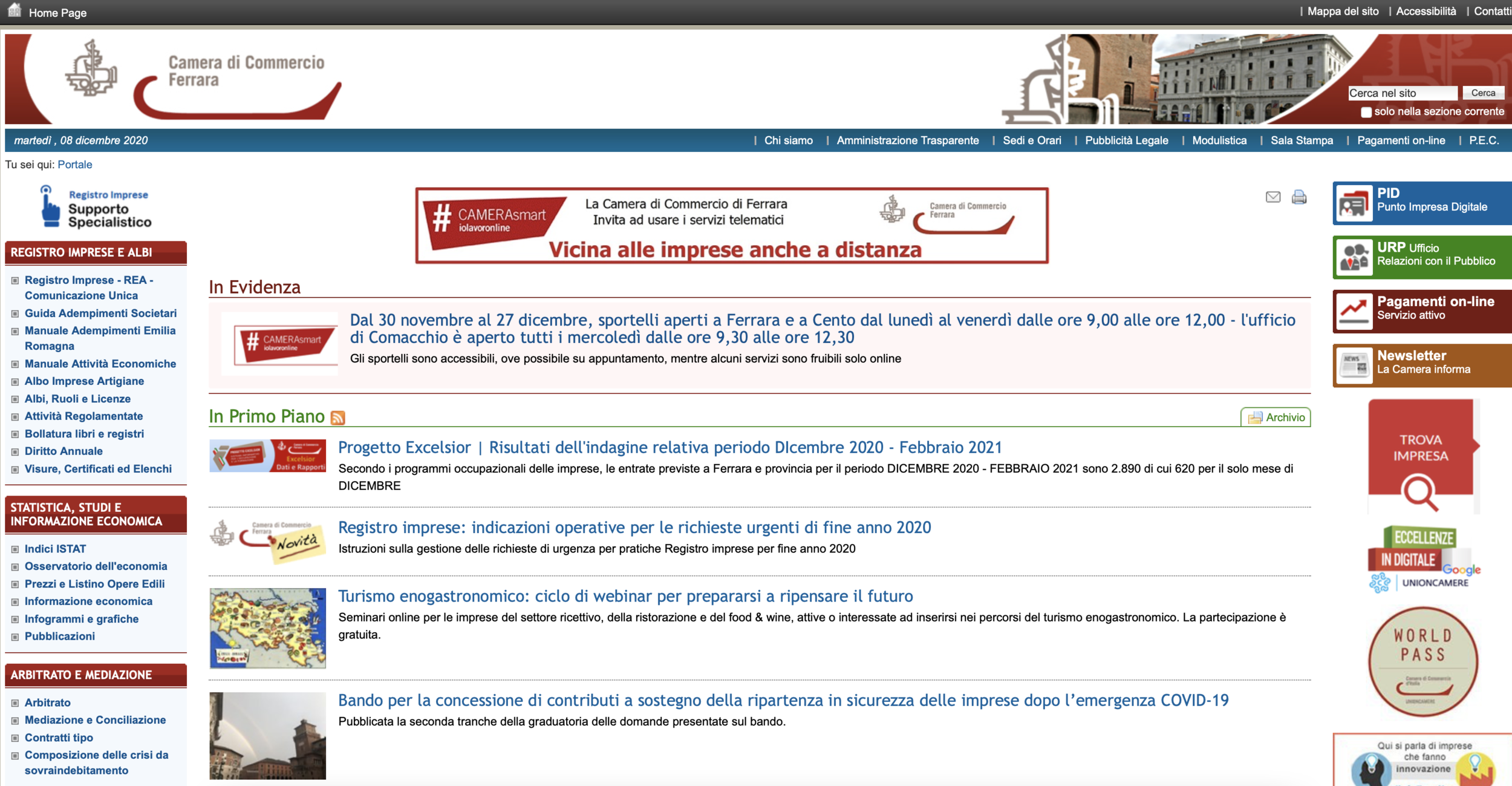The width and height of the screenshot is (1512, 786).
Task: Click the RSS feed icon beside In Primo Piano
Action: click(338, 418)
